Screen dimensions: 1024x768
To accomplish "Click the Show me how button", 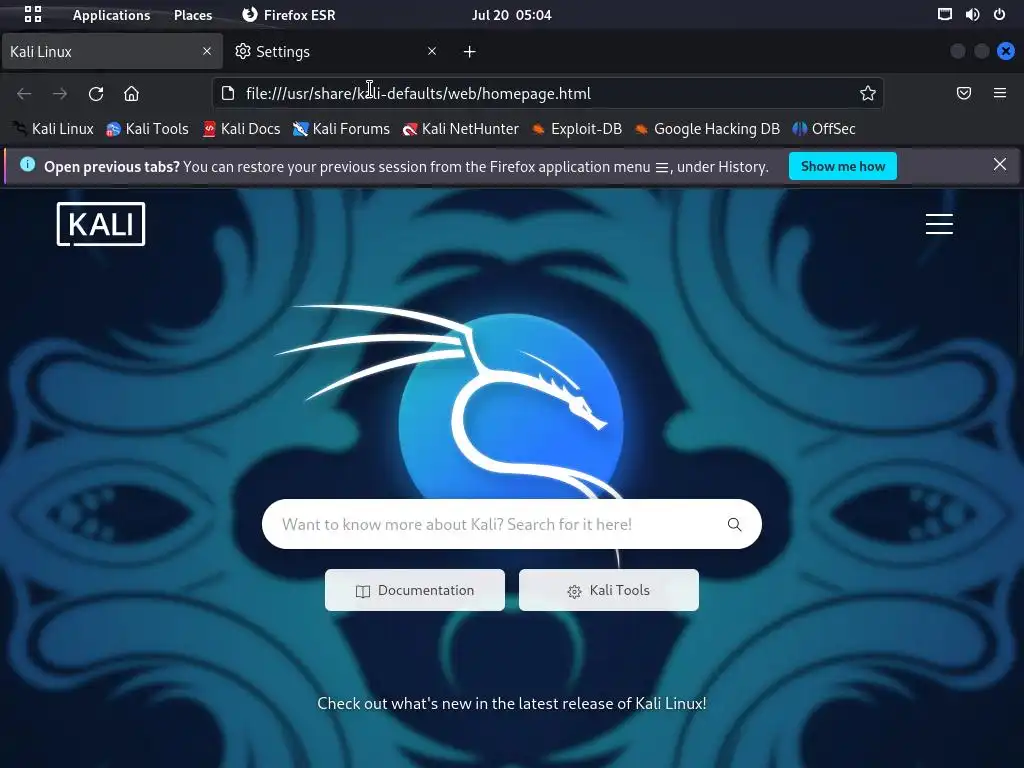I will point(842,167).
